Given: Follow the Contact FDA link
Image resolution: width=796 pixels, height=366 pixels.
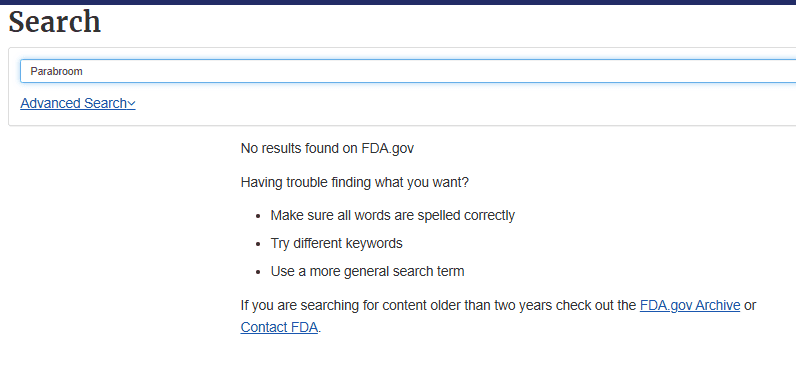Looking at the screenshot, I should tap(279, 327).
